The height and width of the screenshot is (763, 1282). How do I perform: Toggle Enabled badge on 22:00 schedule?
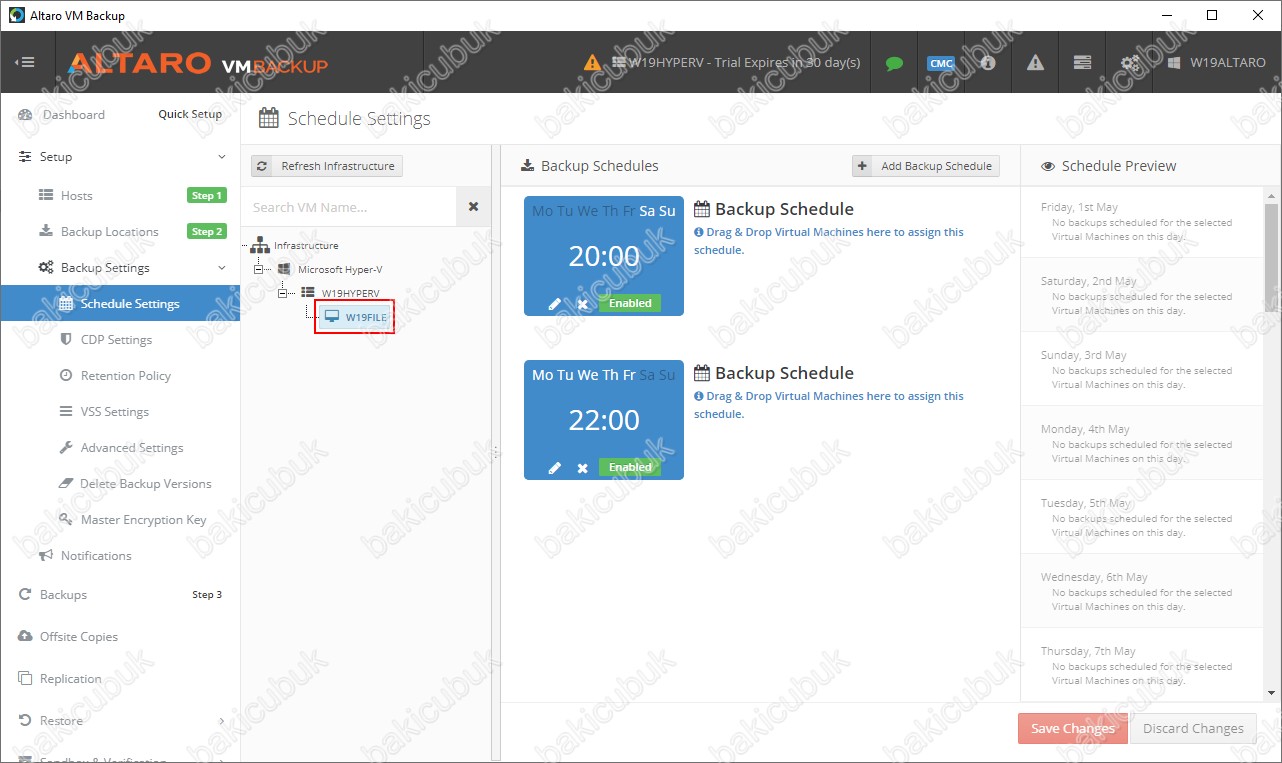630,467
